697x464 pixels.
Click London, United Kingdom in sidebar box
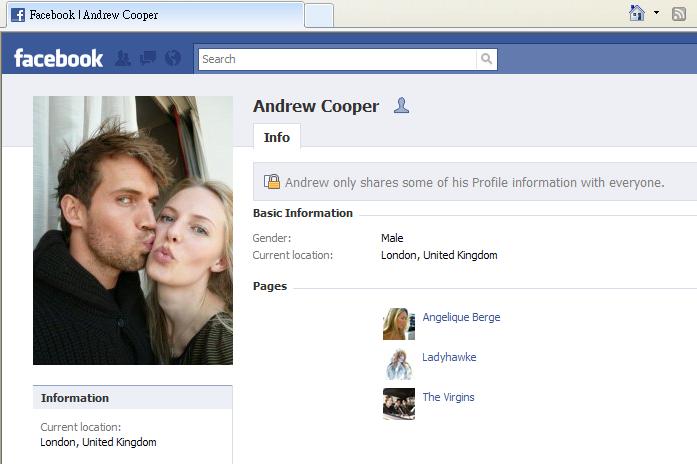pyautogui.click(x=98, y=442)
